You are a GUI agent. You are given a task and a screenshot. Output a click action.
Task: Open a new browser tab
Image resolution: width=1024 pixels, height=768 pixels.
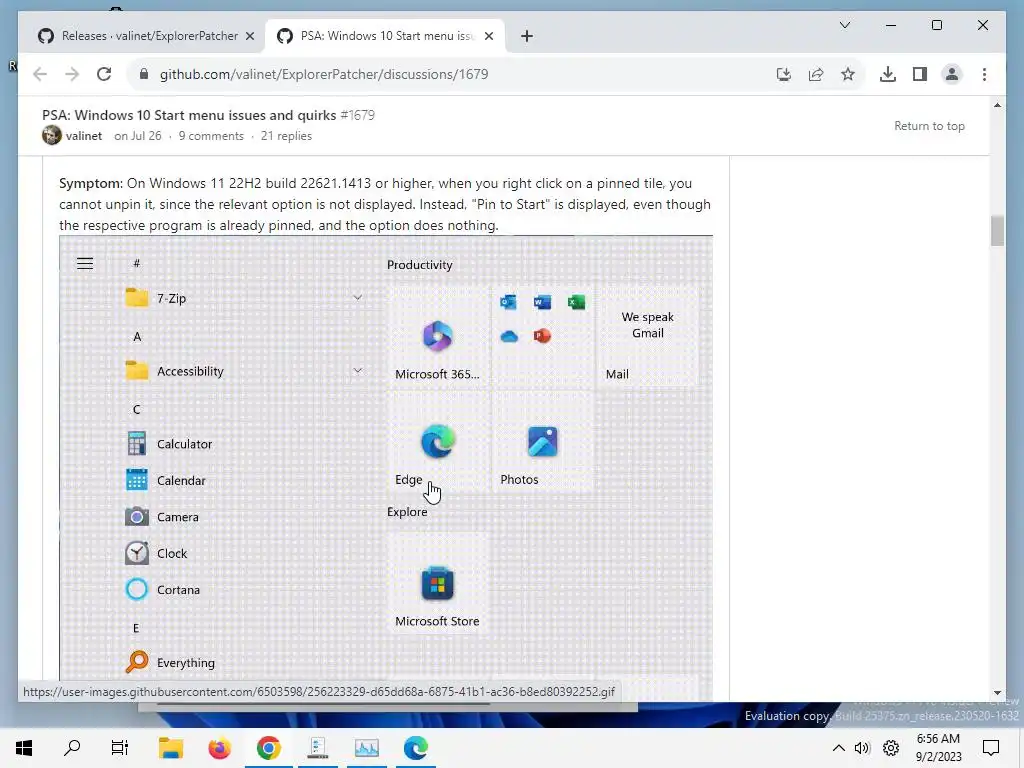tap(527, 36)
